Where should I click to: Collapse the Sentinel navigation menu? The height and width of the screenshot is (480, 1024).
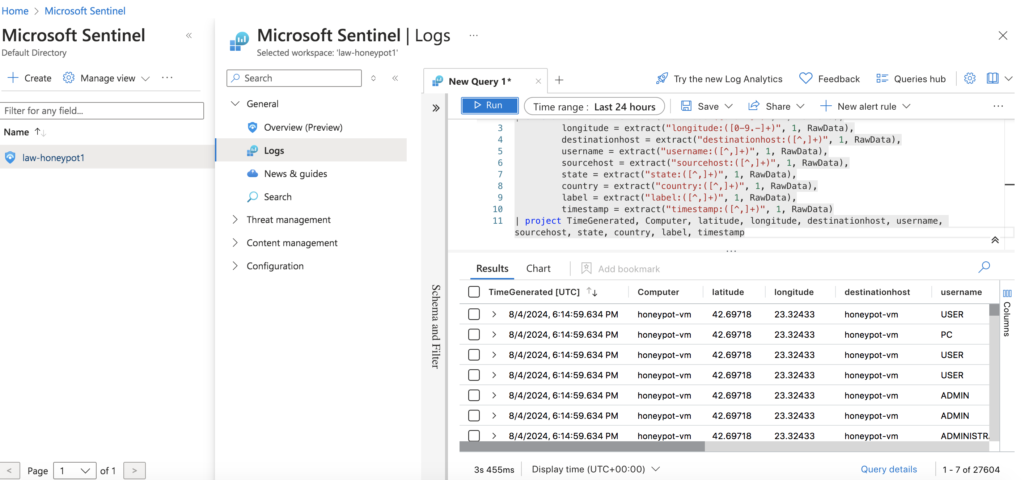pyautogui.click(x=395, y=78)
